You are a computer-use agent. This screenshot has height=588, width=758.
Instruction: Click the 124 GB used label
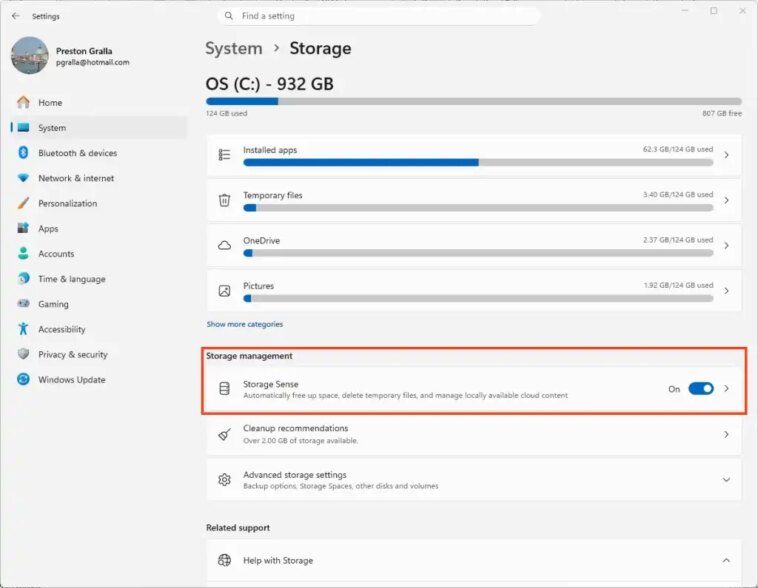coord(226,113)
